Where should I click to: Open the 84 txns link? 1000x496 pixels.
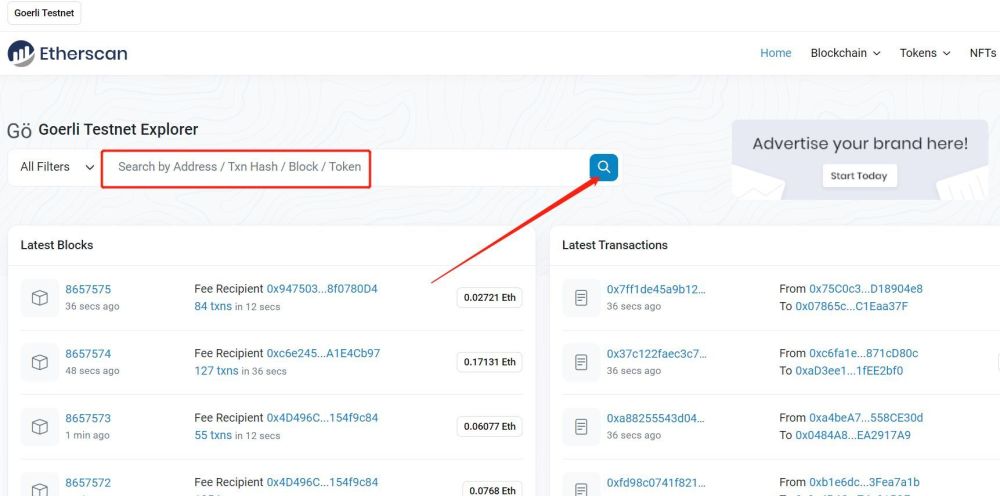(x=213, y=307)
